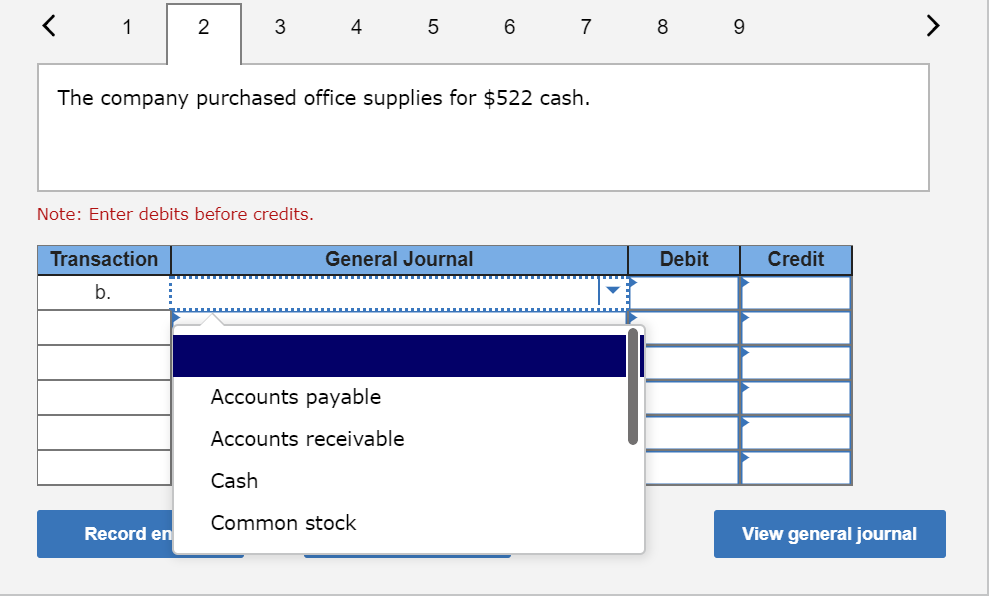Click the Debit field for transaction b
1001x599 pixels.
684,292
